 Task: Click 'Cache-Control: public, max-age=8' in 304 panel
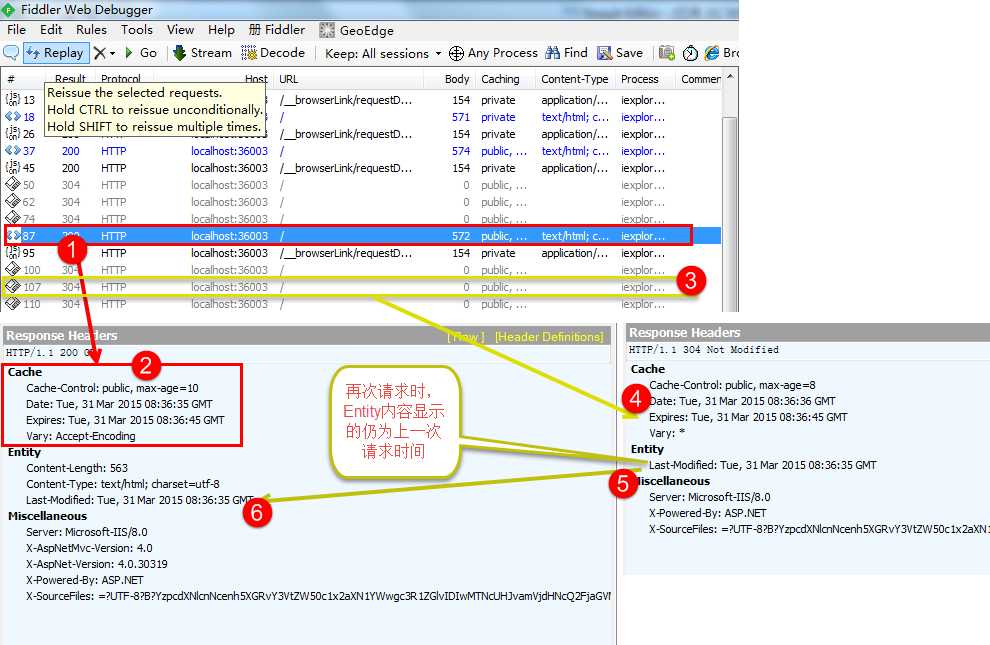click(732, 385)
